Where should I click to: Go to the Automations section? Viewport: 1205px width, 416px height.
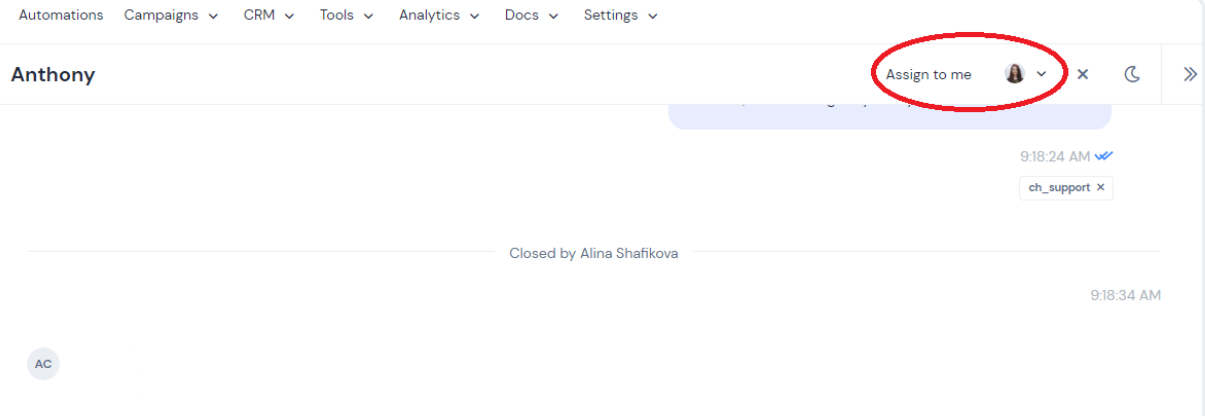(x=61, y=16)
